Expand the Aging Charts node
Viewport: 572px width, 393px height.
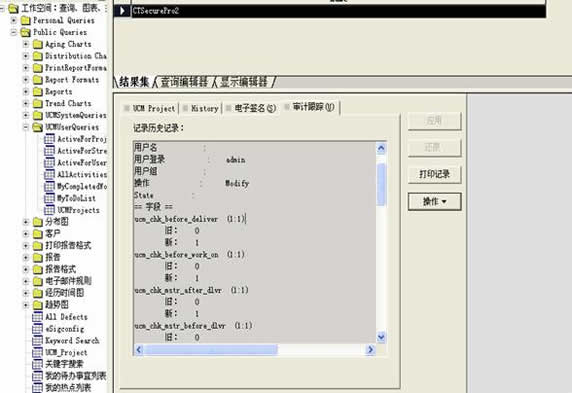pos(26,44)
